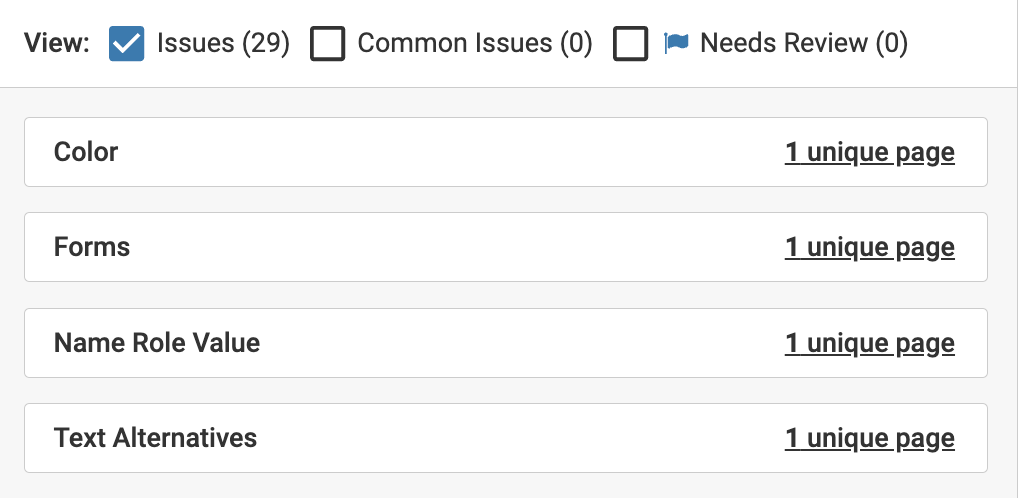The image size is (1018, 498).
Task: Select the Text Alternatives heading text
Action: [x=155, y=438]
